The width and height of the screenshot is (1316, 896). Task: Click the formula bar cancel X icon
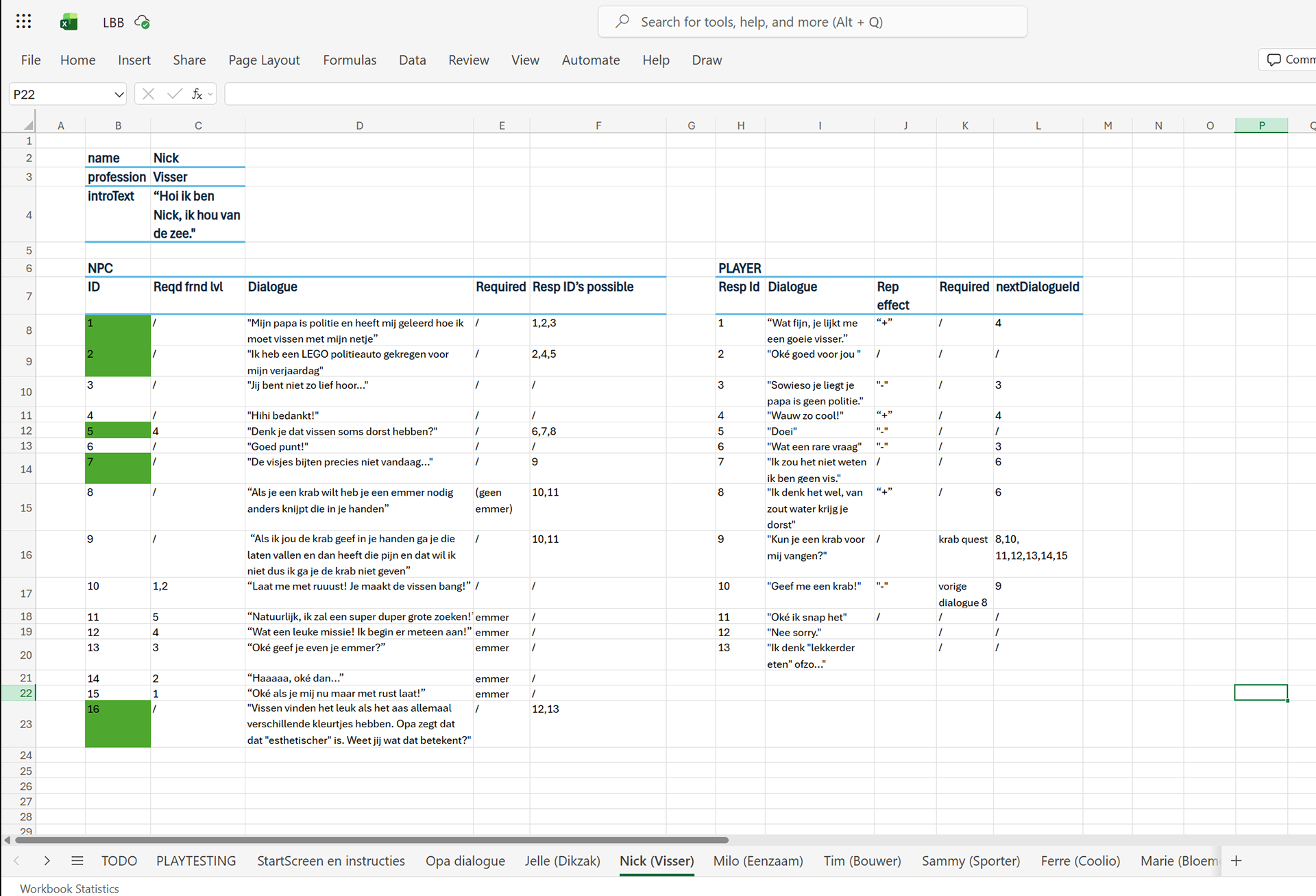[148, 94]
